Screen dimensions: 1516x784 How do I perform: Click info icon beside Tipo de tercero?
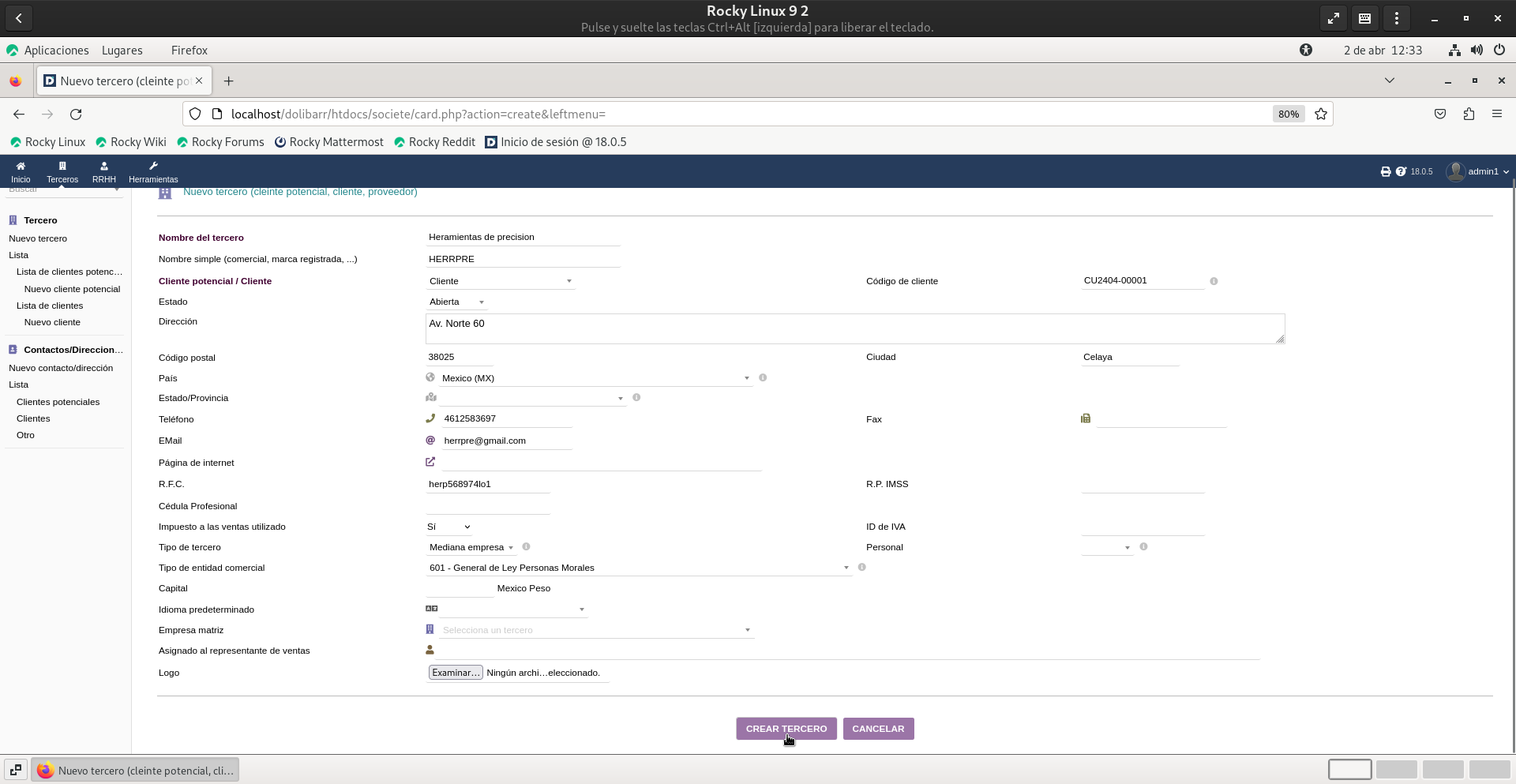click(527, 547)
